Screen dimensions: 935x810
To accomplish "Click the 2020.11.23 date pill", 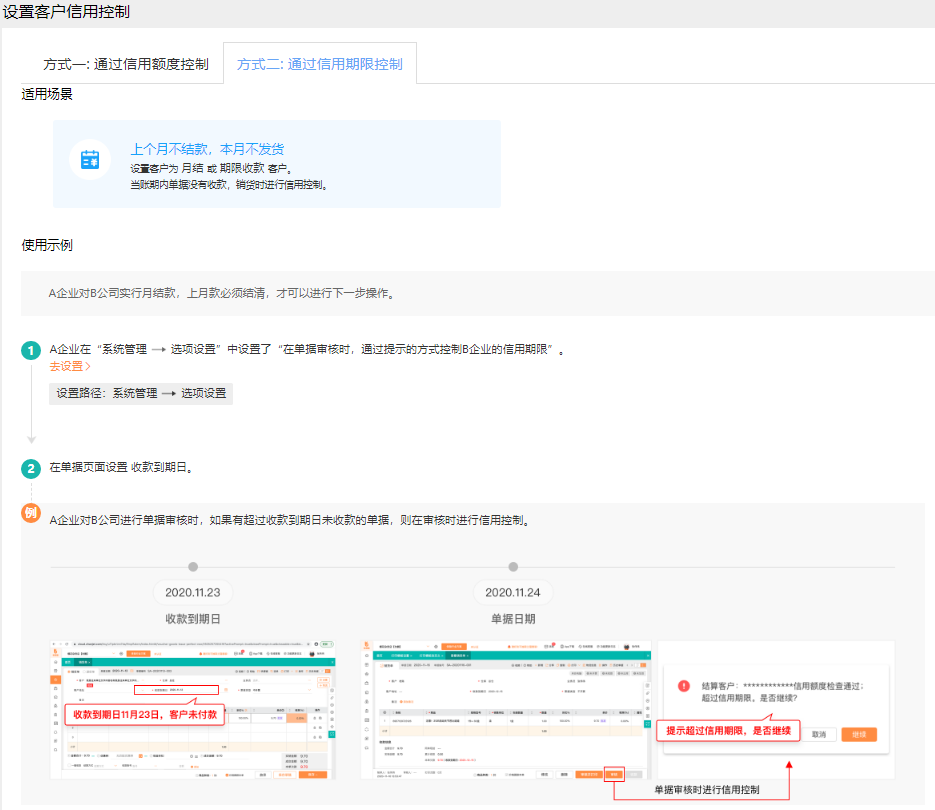I will 193,592.
